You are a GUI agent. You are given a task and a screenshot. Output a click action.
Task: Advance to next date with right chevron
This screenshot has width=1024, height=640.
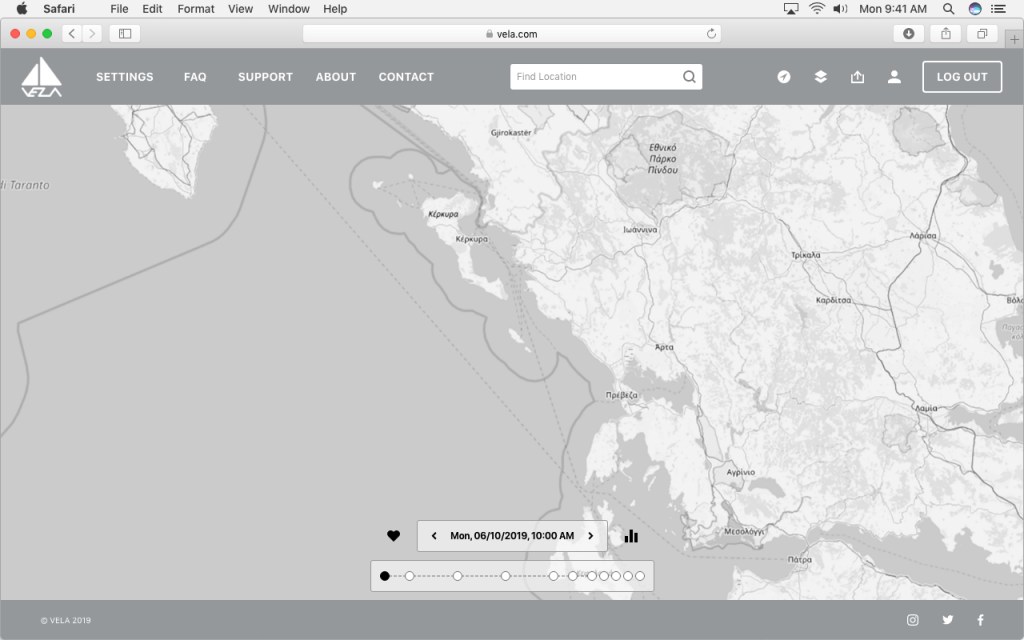590,536
